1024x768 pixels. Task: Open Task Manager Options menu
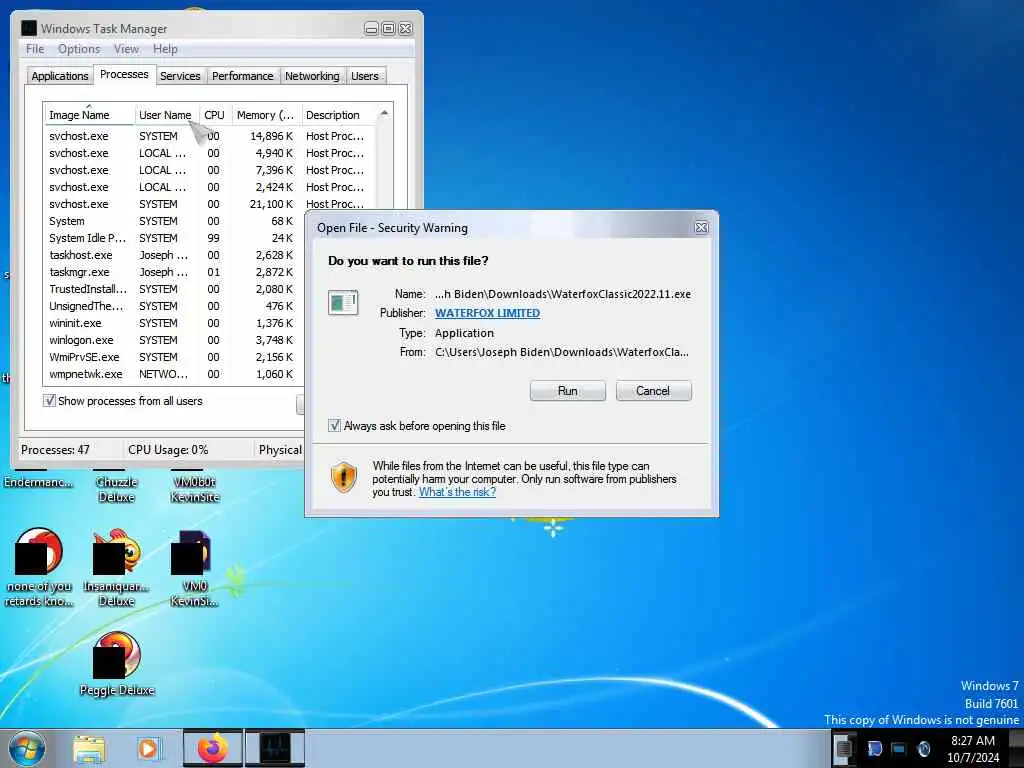(x=79, y=49)
